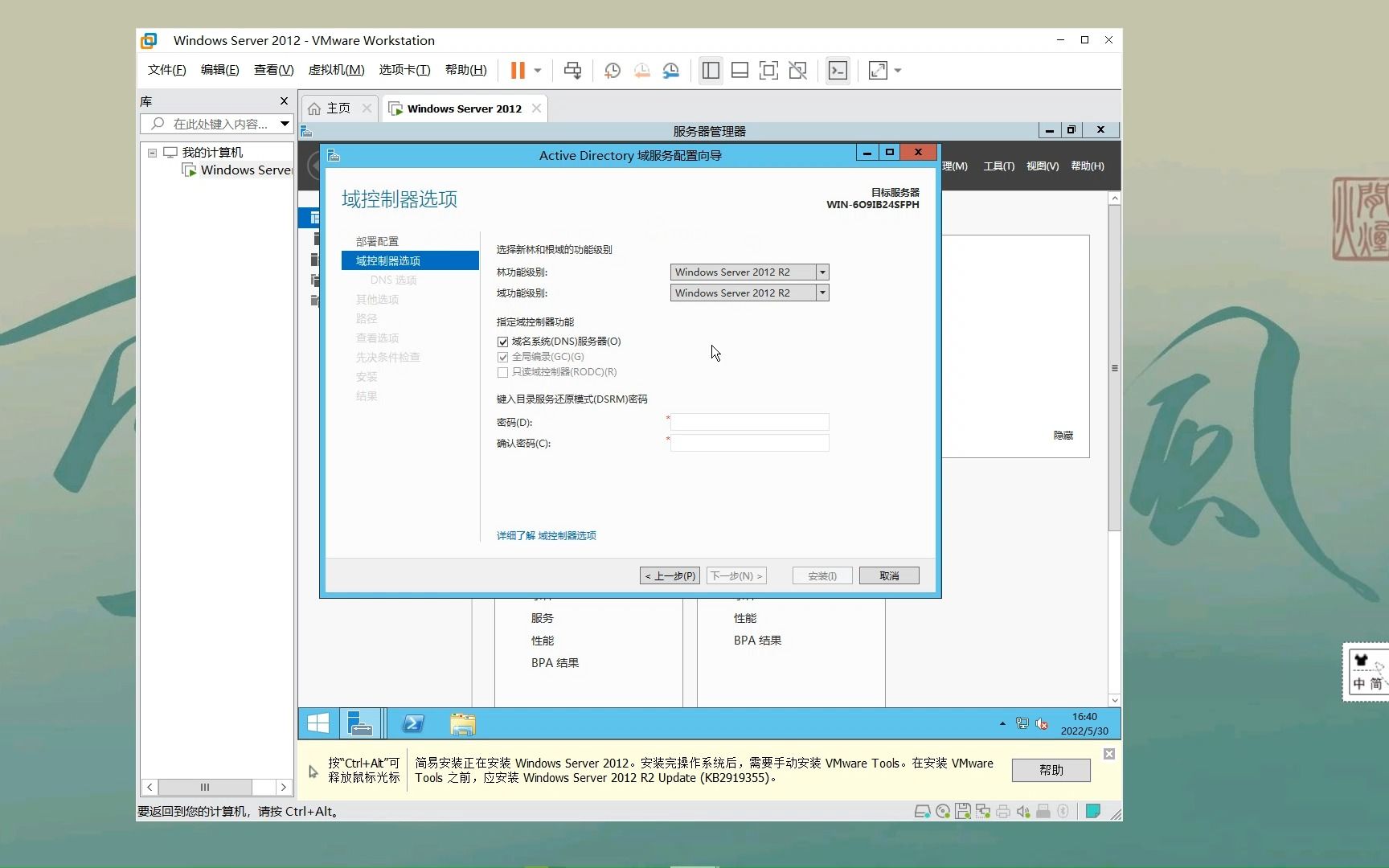Open the 编辑(E) menu
This screenshot has width=1389, height=868.
(219, 70)
